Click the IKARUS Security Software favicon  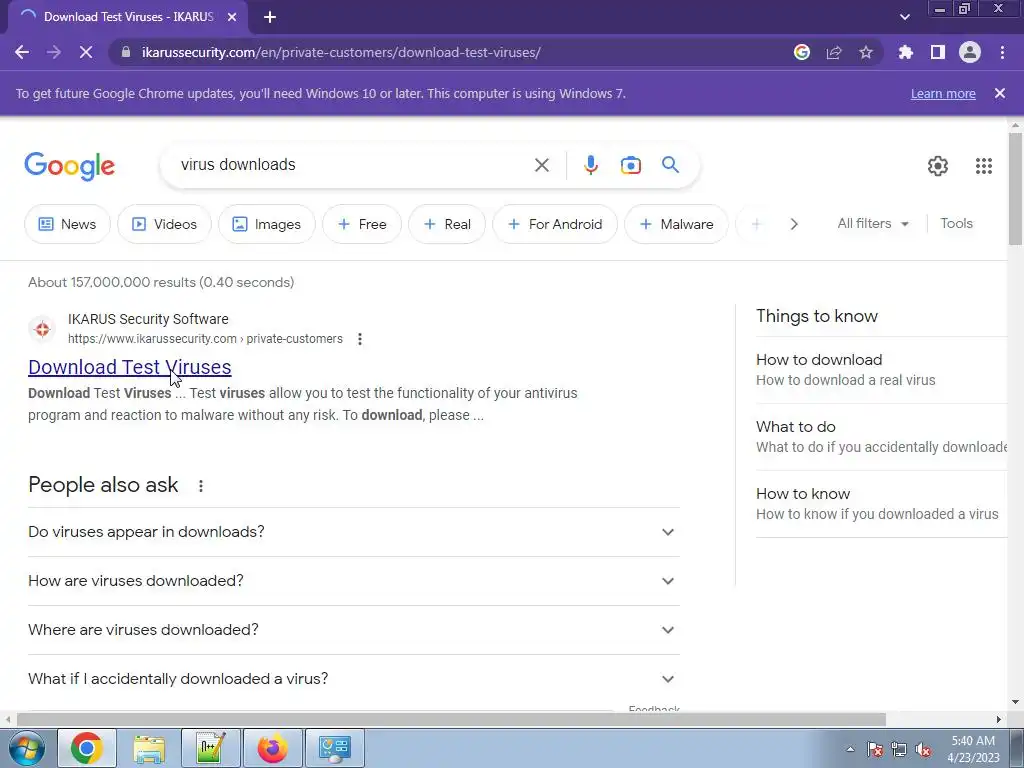coord(42,329)
